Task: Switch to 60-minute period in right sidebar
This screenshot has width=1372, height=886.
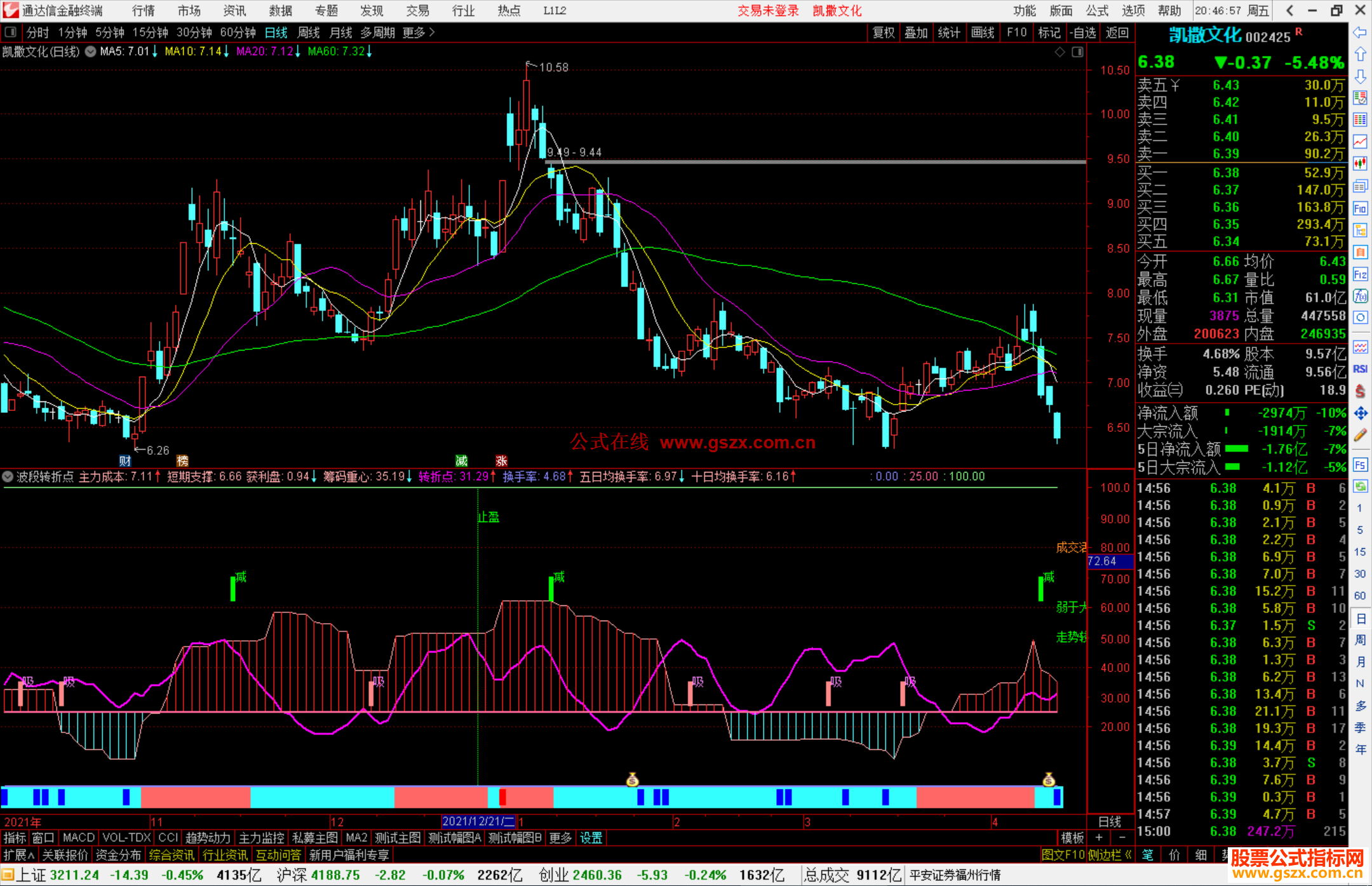Action: [x=1359, y=595]
